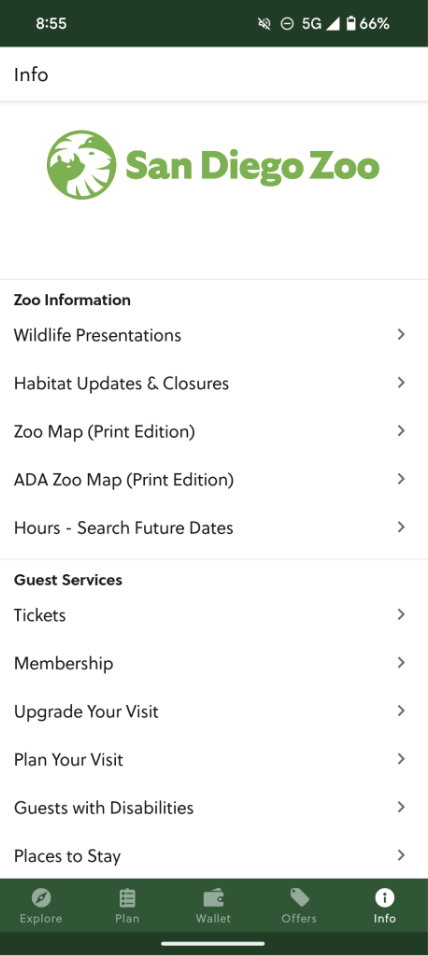Viewport: 428px width, 956px height.
Task: Click chevron for Hours - Search Future Dates
Action: [401, 527]
